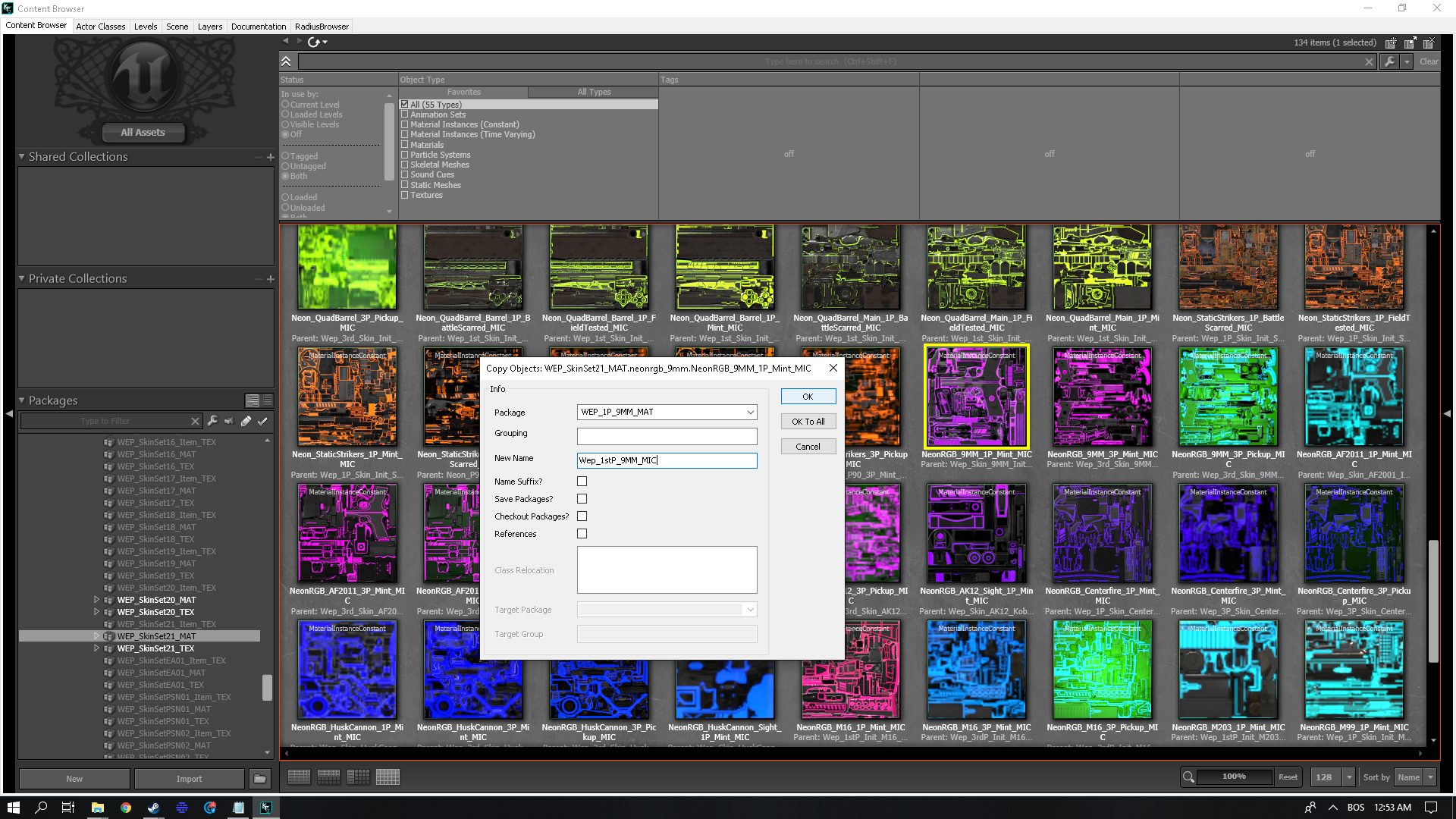
Task: Tick the Textures object type checkbox
Action: (405, 195)
